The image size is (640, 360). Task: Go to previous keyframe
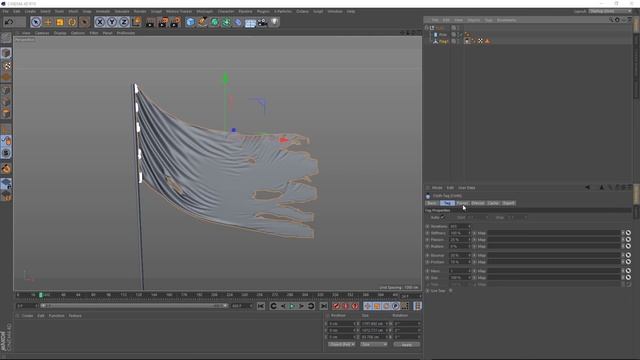[273, 306]
